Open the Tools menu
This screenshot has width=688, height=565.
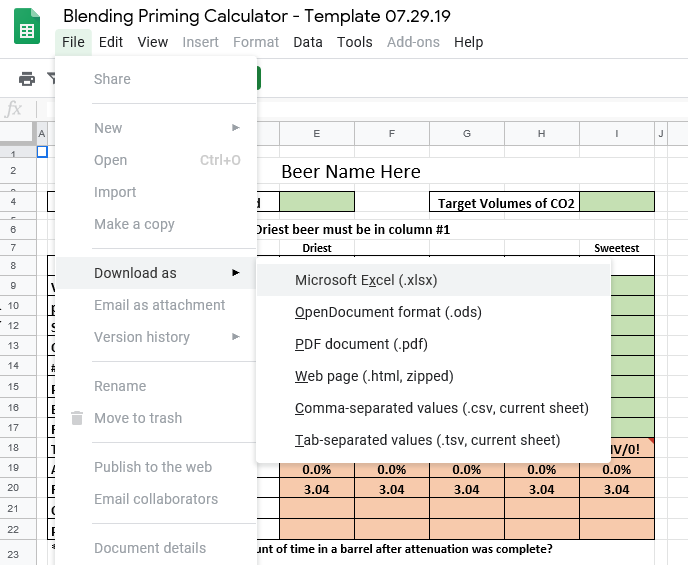pyautogui.click(x=354, y=42)
